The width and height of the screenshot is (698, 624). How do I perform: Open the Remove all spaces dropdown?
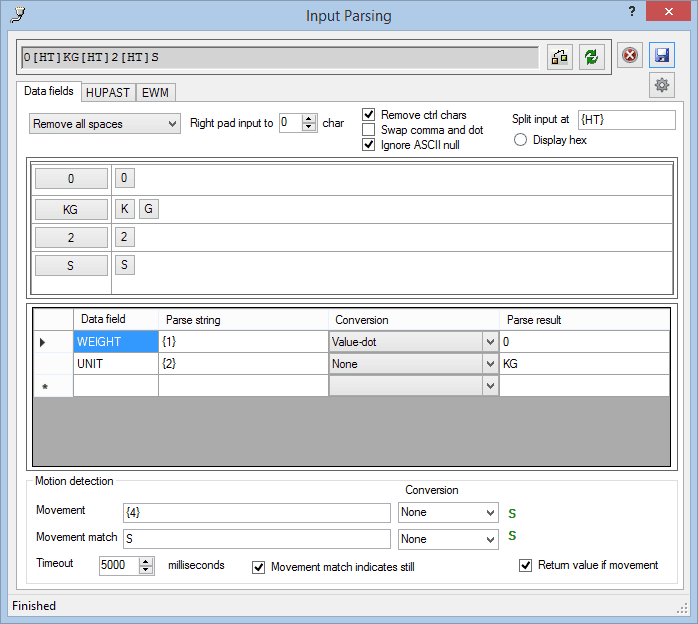(x=105, y=124)
